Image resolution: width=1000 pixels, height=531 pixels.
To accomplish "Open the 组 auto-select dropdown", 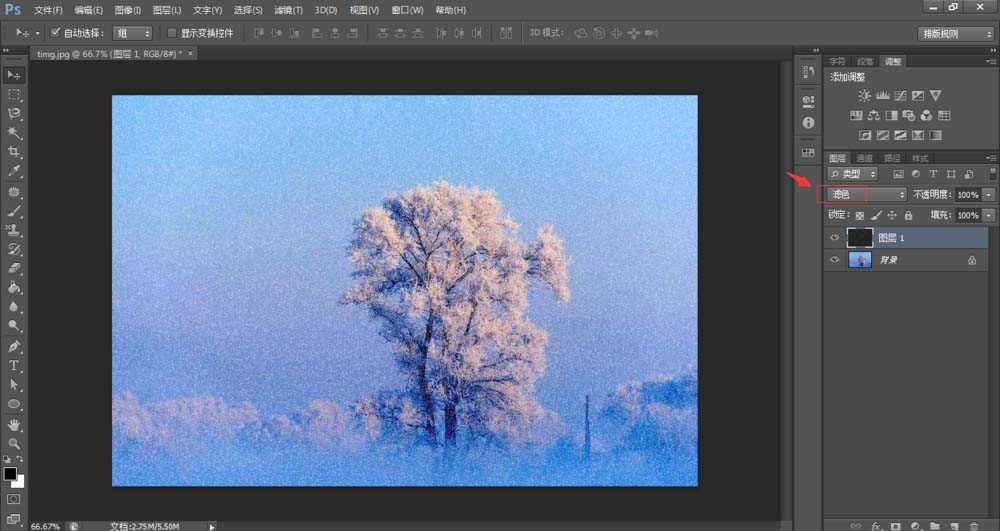I will point(132,33).
